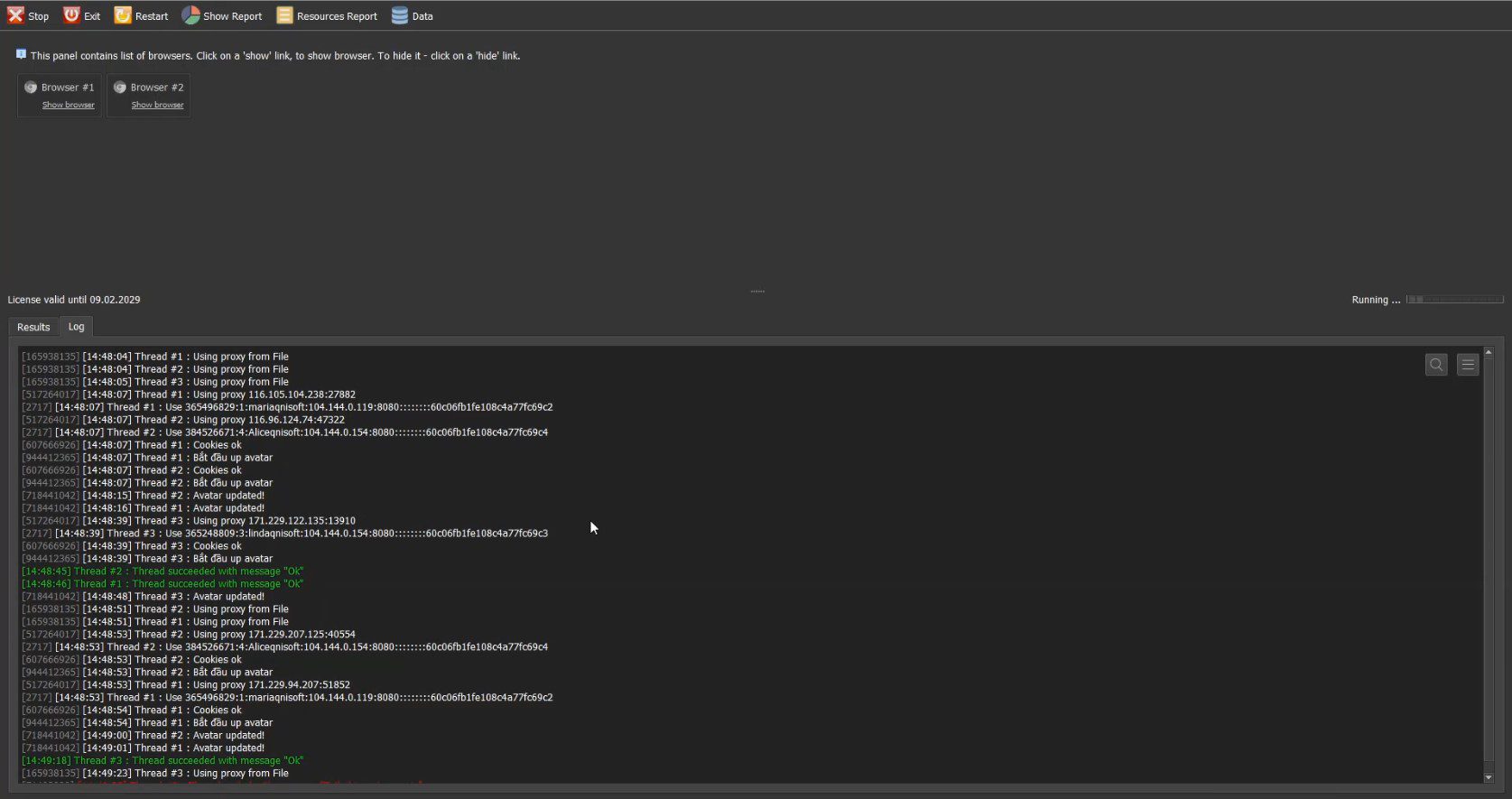Show browser for Browser #2
This screenshot has width=1512, height=799.
click(158, 105)
